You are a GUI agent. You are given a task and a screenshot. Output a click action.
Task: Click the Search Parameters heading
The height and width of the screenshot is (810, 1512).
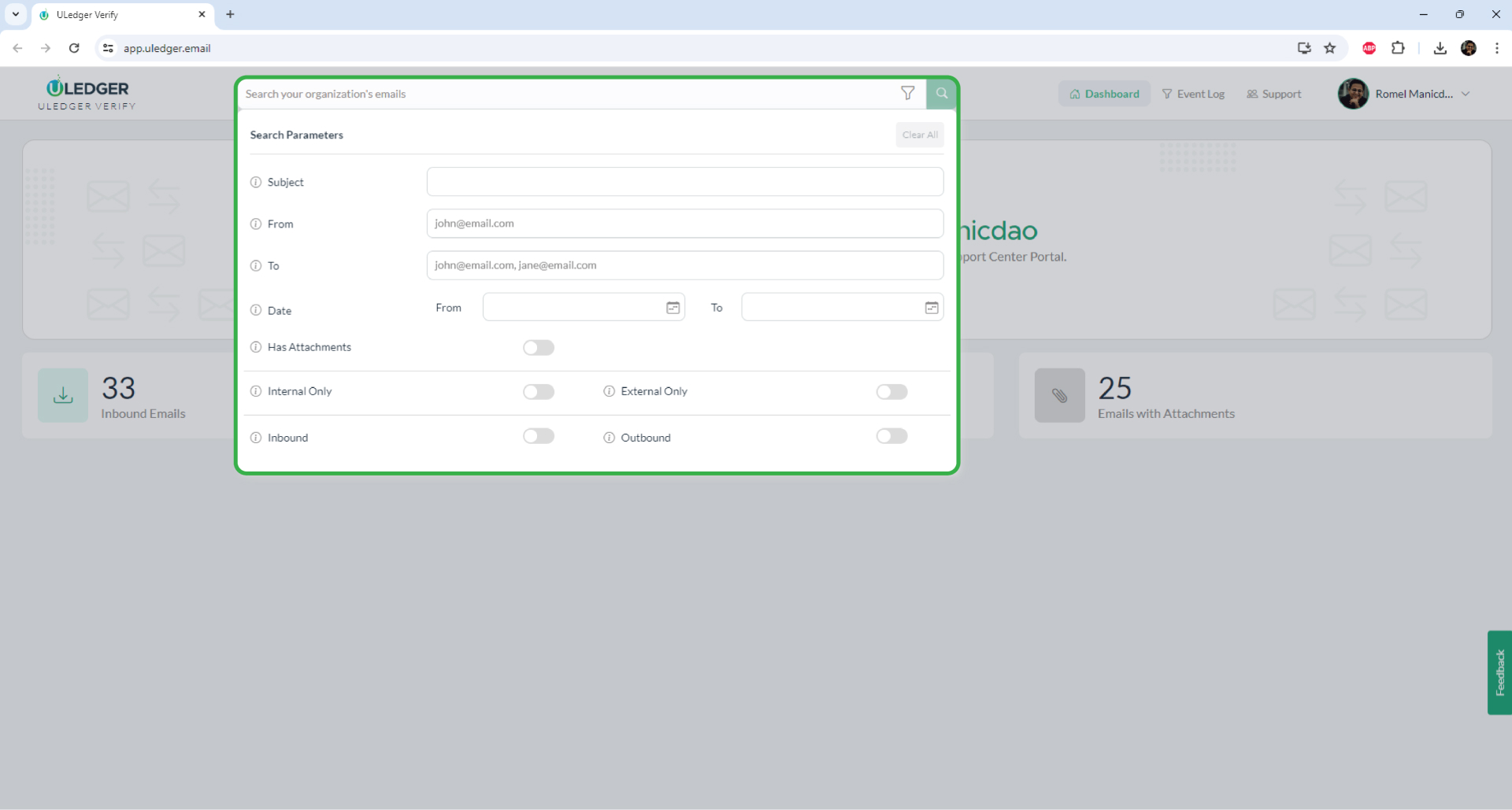[297, 135]
